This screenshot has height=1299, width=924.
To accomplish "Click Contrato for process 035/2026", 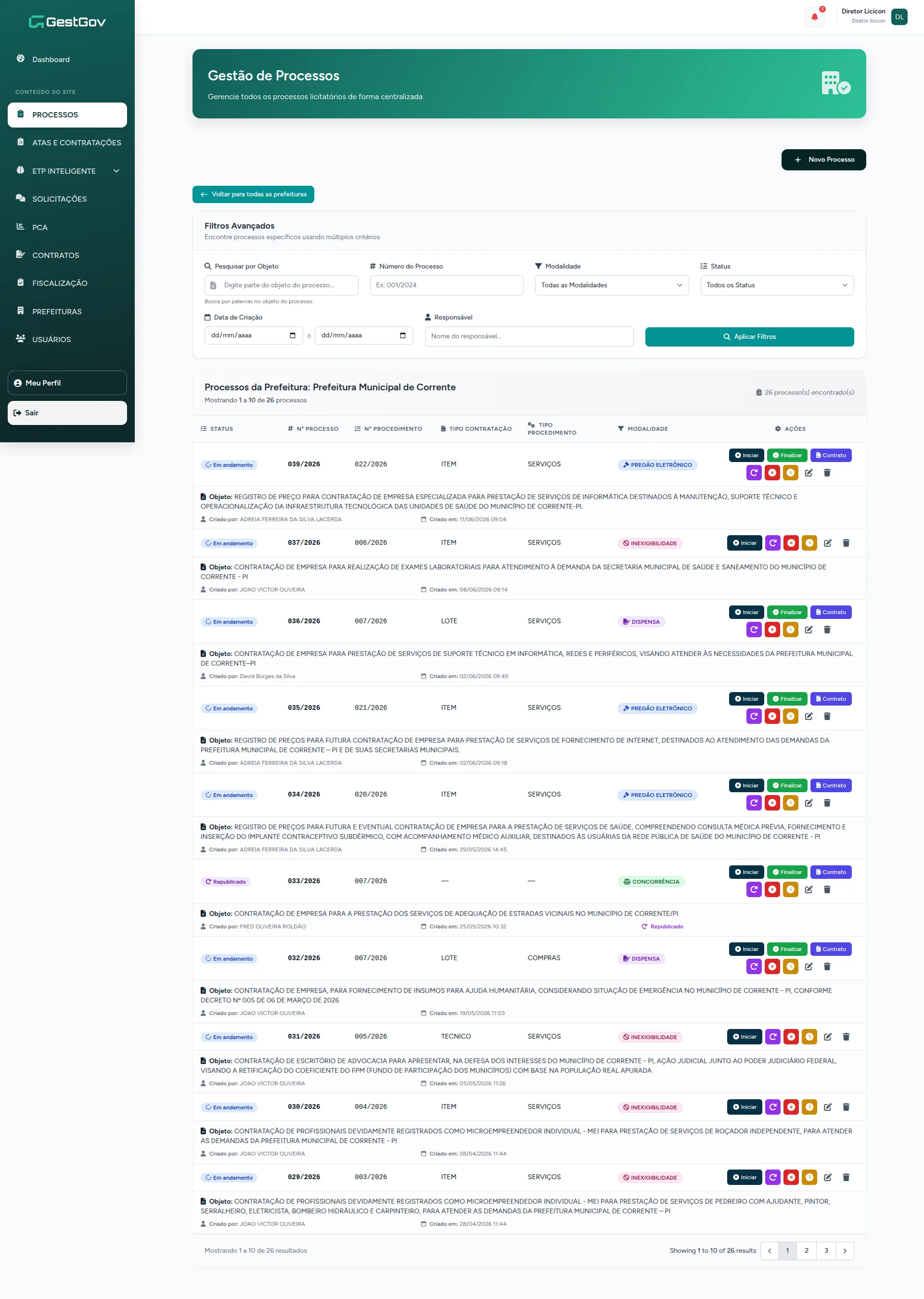I will 831,698.
